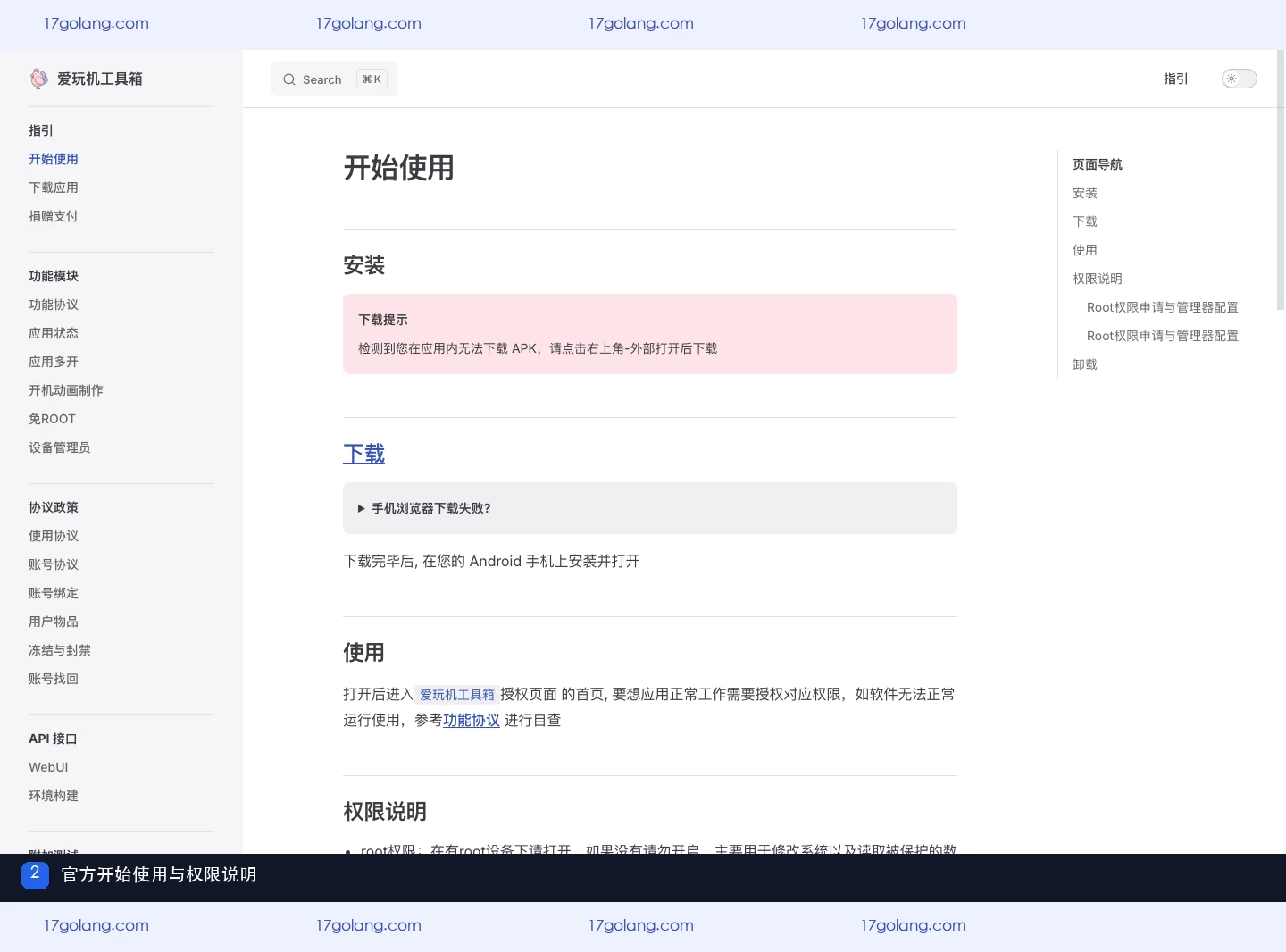Click the 开始使用 page heading
Viewport: 1286px width, 952px height.
[x=398, y=168]
